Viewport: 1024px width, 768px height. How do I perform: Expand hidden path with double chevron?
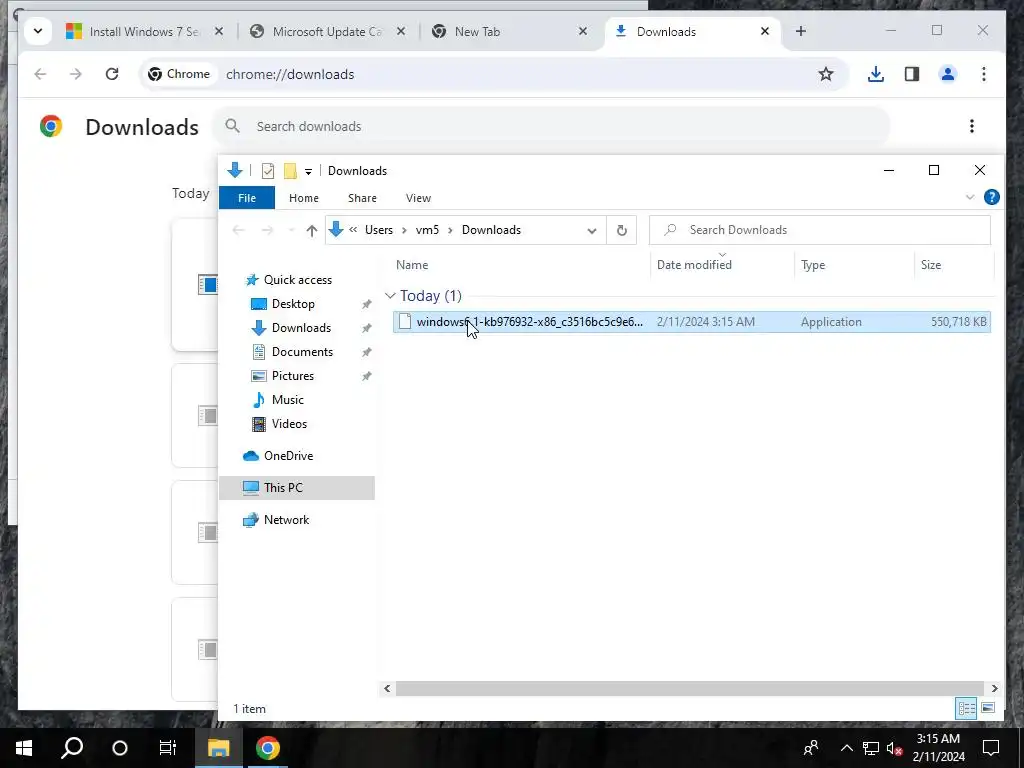tap(353, 229)
